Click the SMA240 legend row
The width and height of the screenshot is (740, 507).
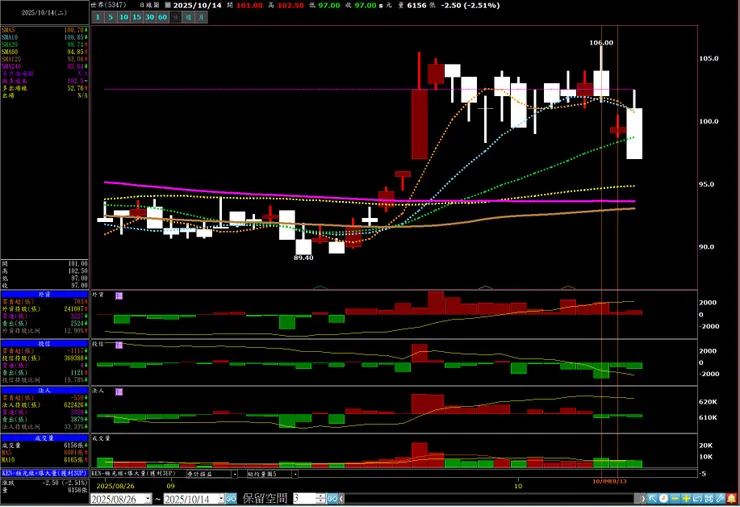[x=44, y=67]
